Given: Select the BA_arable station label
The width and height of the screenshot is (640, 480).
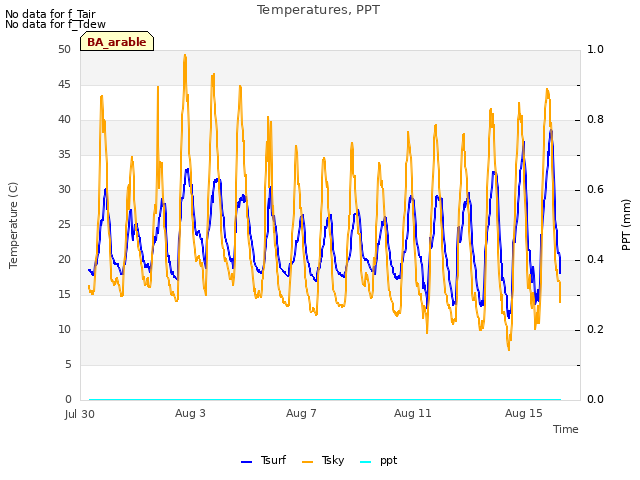Looking at the screenshot, I should coord(117,42).
